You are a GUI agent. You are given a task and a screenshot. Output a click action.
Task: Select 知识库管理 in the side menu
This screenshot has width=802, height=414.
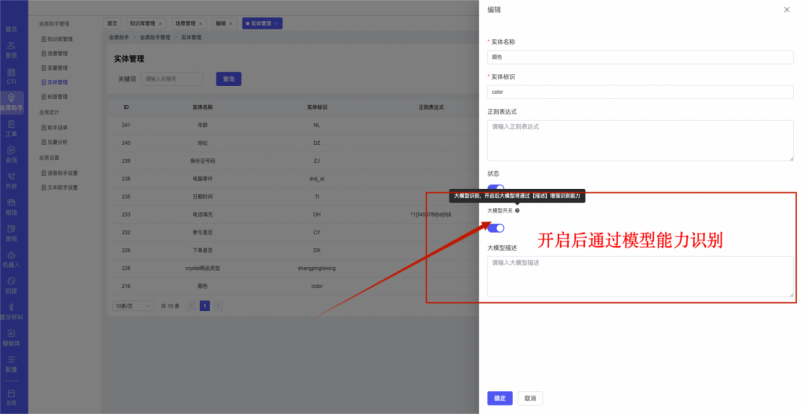[x=61, y=39]
